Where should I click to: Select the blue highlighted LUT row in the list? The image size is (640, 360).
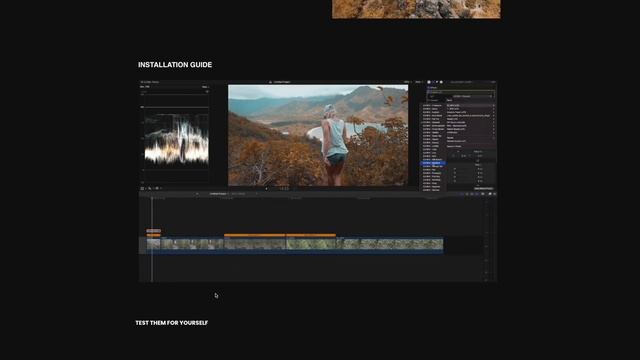tap(433, 163)
